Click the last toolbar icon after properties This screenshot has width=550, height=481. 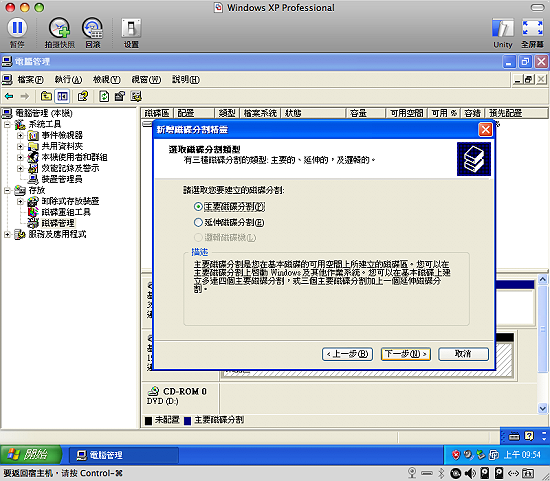tap(136, 96)
